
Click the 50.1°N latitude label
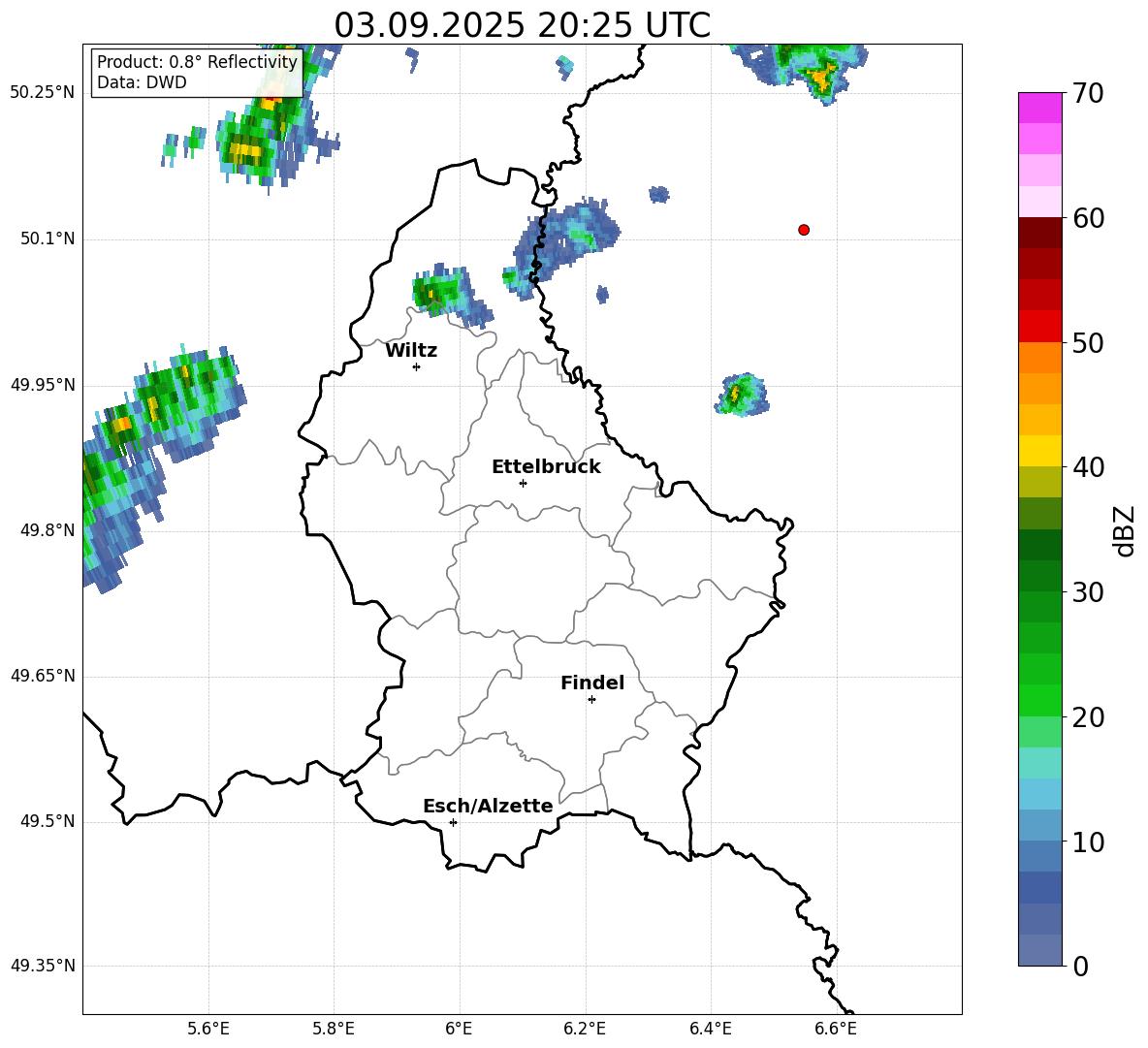tap(48, 238)
